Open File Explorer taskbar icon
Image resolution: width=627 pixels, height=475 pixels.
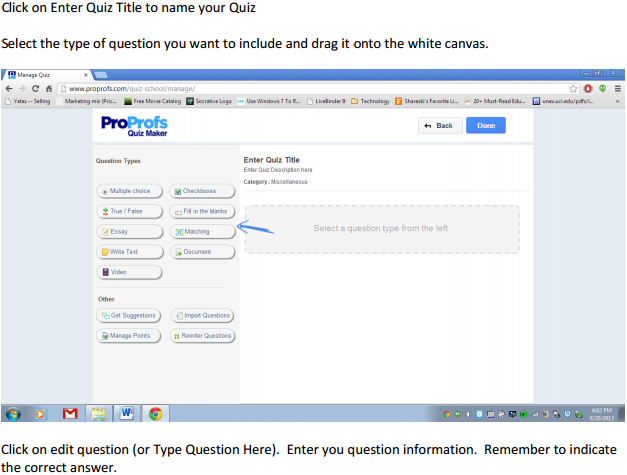click(98, 414)
